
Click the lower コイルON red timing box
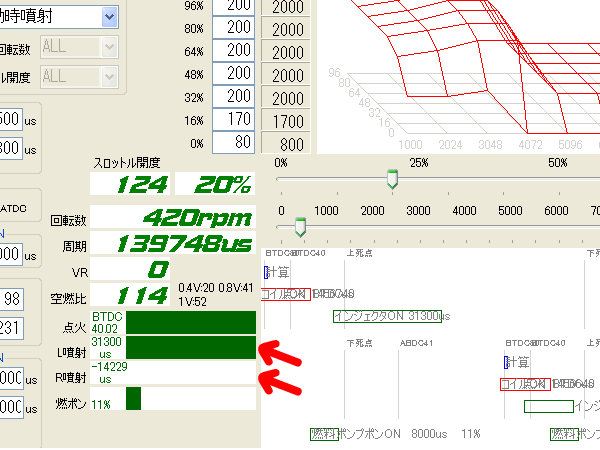(525, 384)
